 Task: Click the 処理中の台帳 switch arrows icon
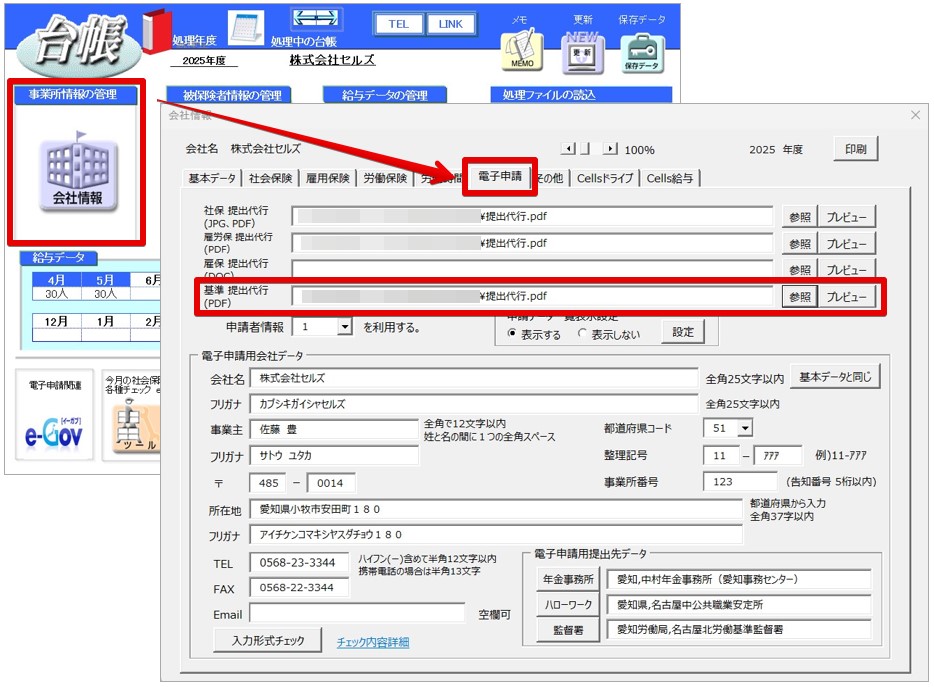pos(316,19)
